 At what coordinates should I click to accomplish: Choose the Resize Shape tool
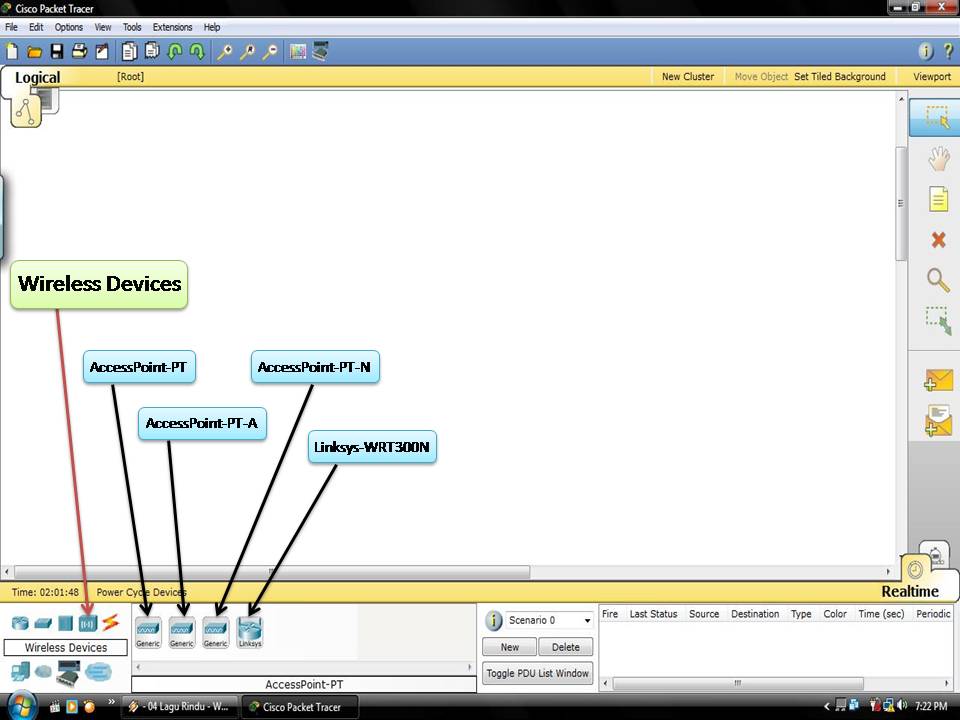coord(939,321)
